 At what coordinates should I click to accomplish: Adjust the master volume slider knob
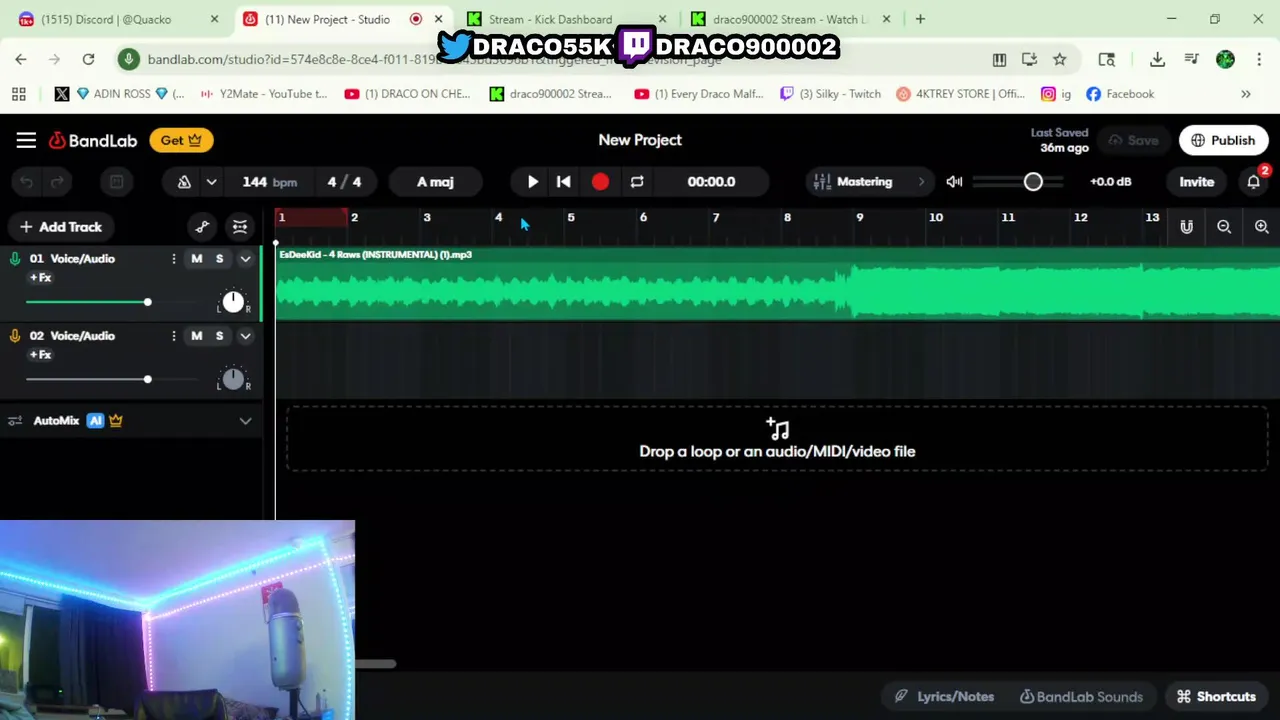[x=1033, y=182]
